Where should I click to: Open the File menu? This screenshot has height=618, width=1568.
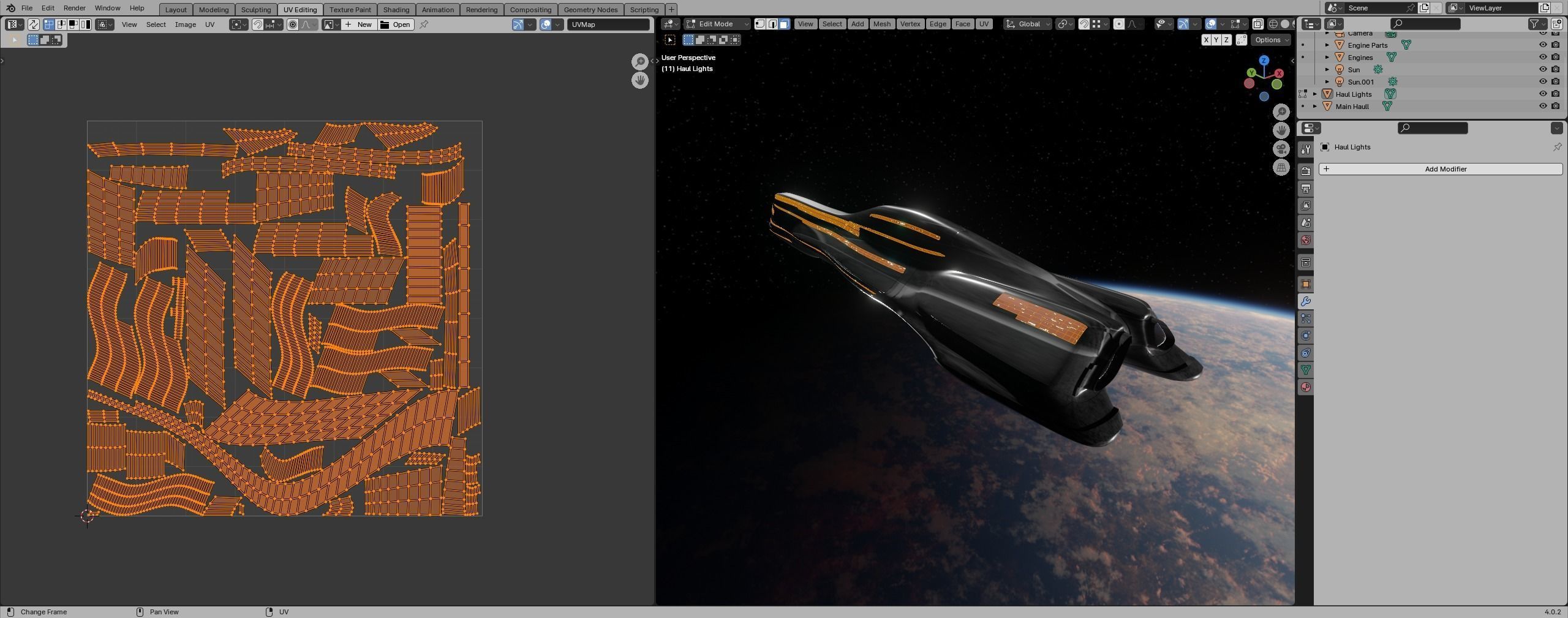pos(27,8)
